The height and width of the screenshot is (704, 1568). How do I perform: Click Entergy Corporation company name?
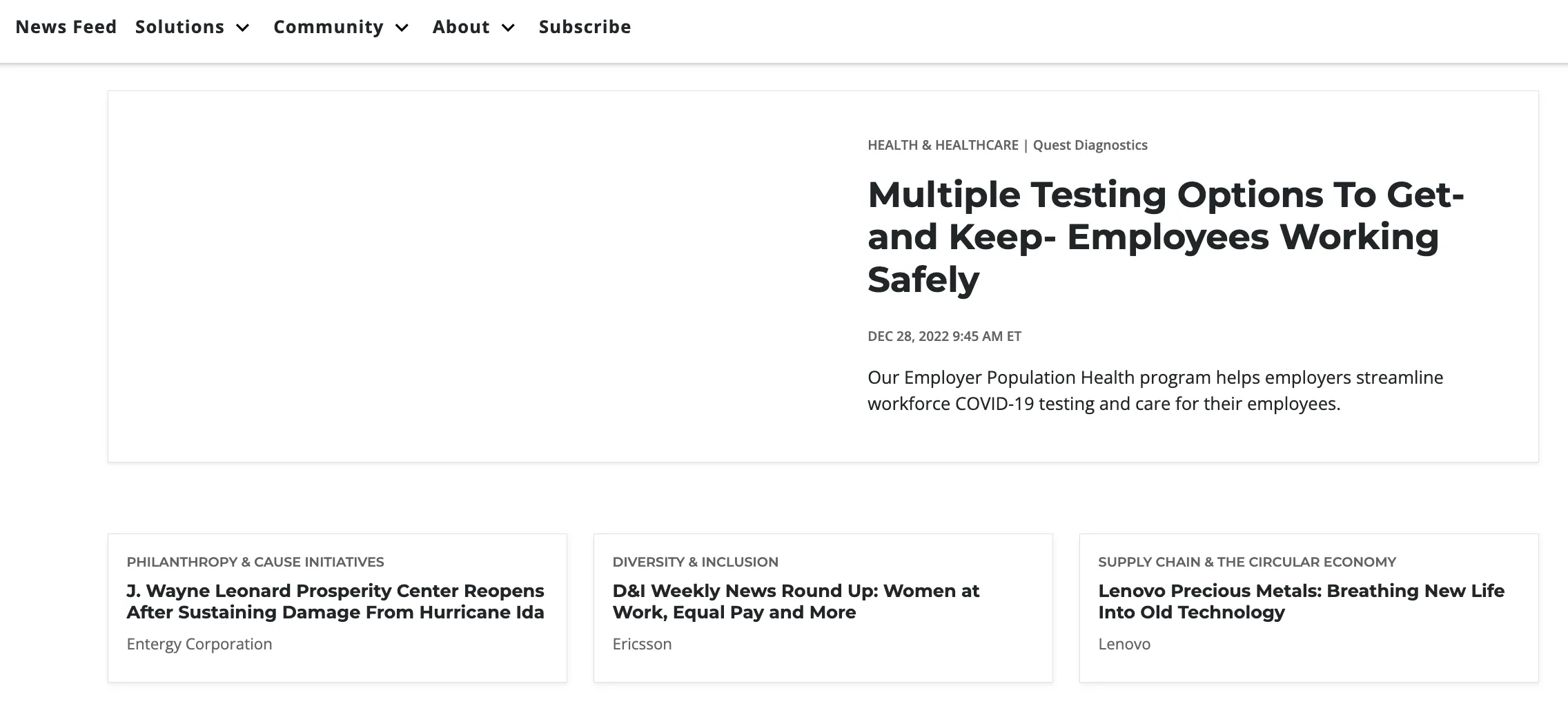199,644
